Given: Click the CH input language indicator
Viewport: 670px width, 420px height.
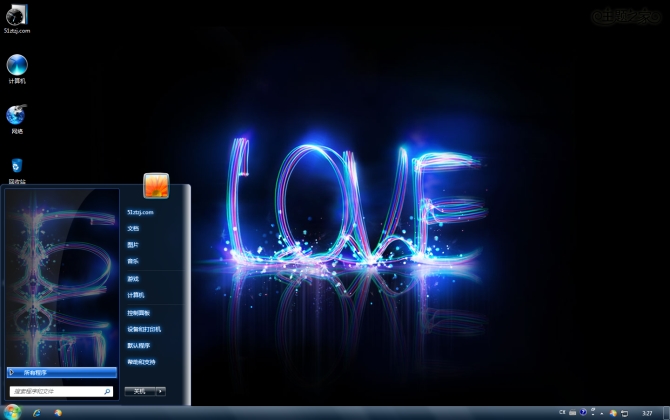Looking at the screenshot, I should point(562,412).
